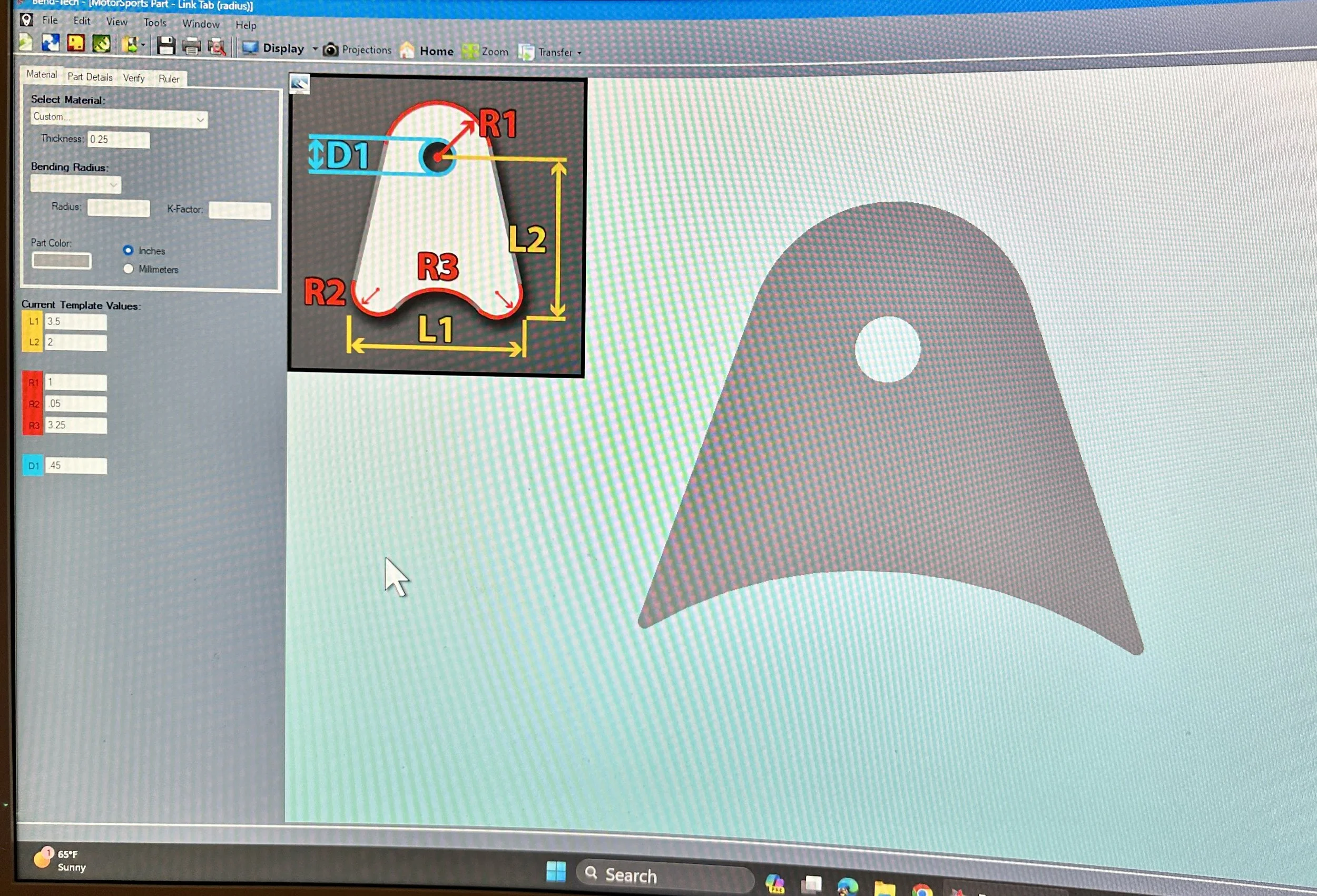Image resolution: width=1317 pixels, height=896 pixels.
Task: Open the Windows Start button
Action: click(556, 872)
